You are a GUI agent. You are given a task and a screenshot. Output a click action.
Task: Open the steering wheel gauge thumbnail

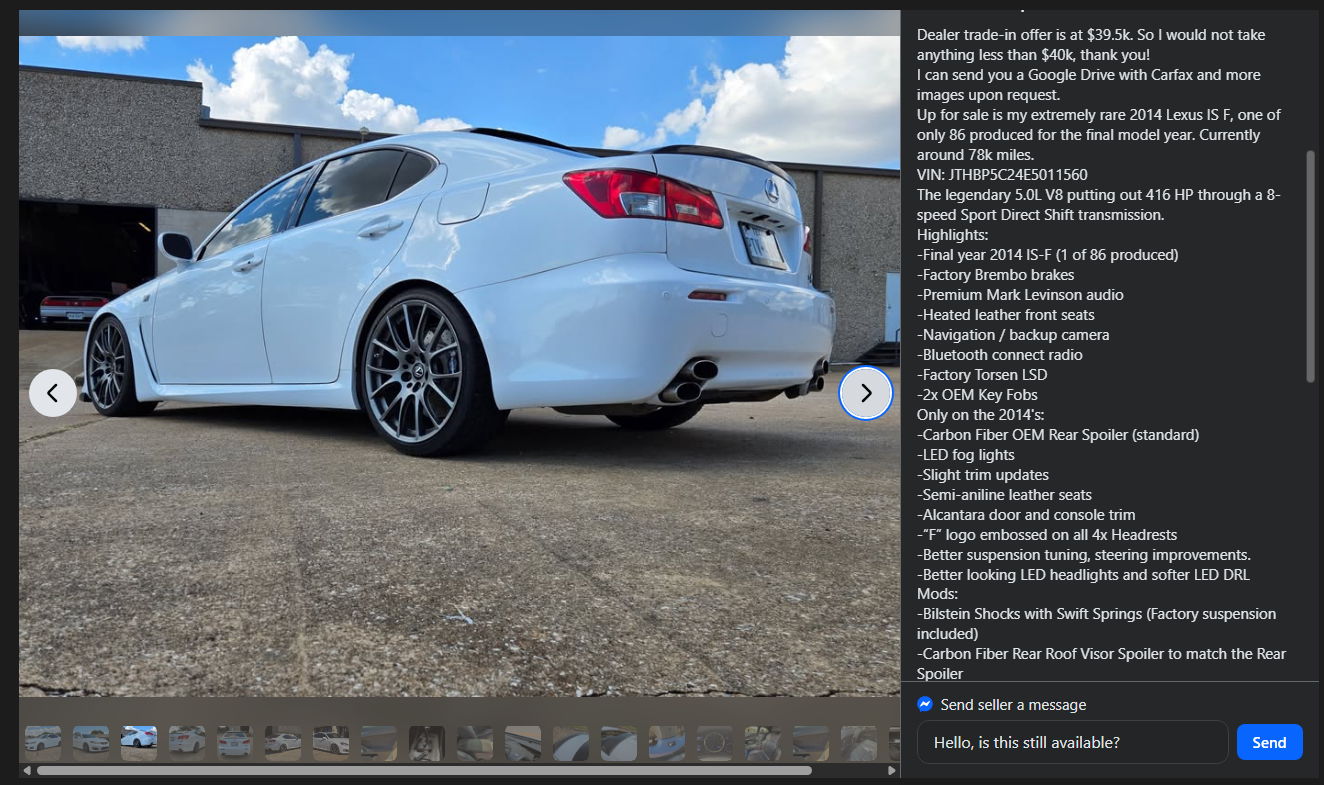pos(715,743)
